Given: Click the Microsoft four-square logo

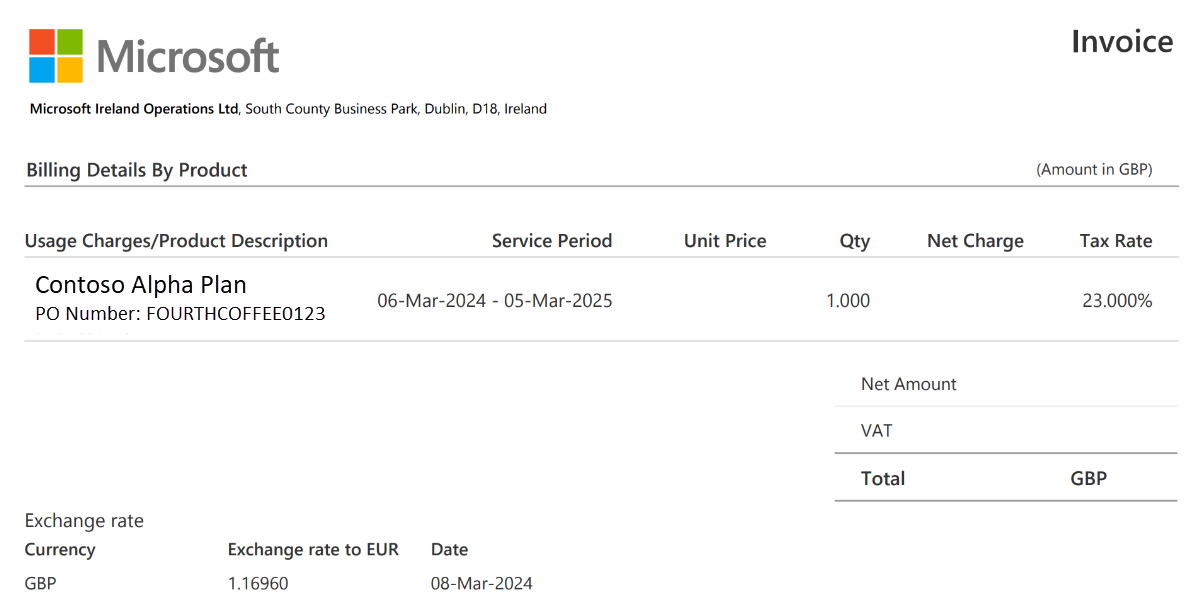Looking at the screenshot, I should coord(56,56).
